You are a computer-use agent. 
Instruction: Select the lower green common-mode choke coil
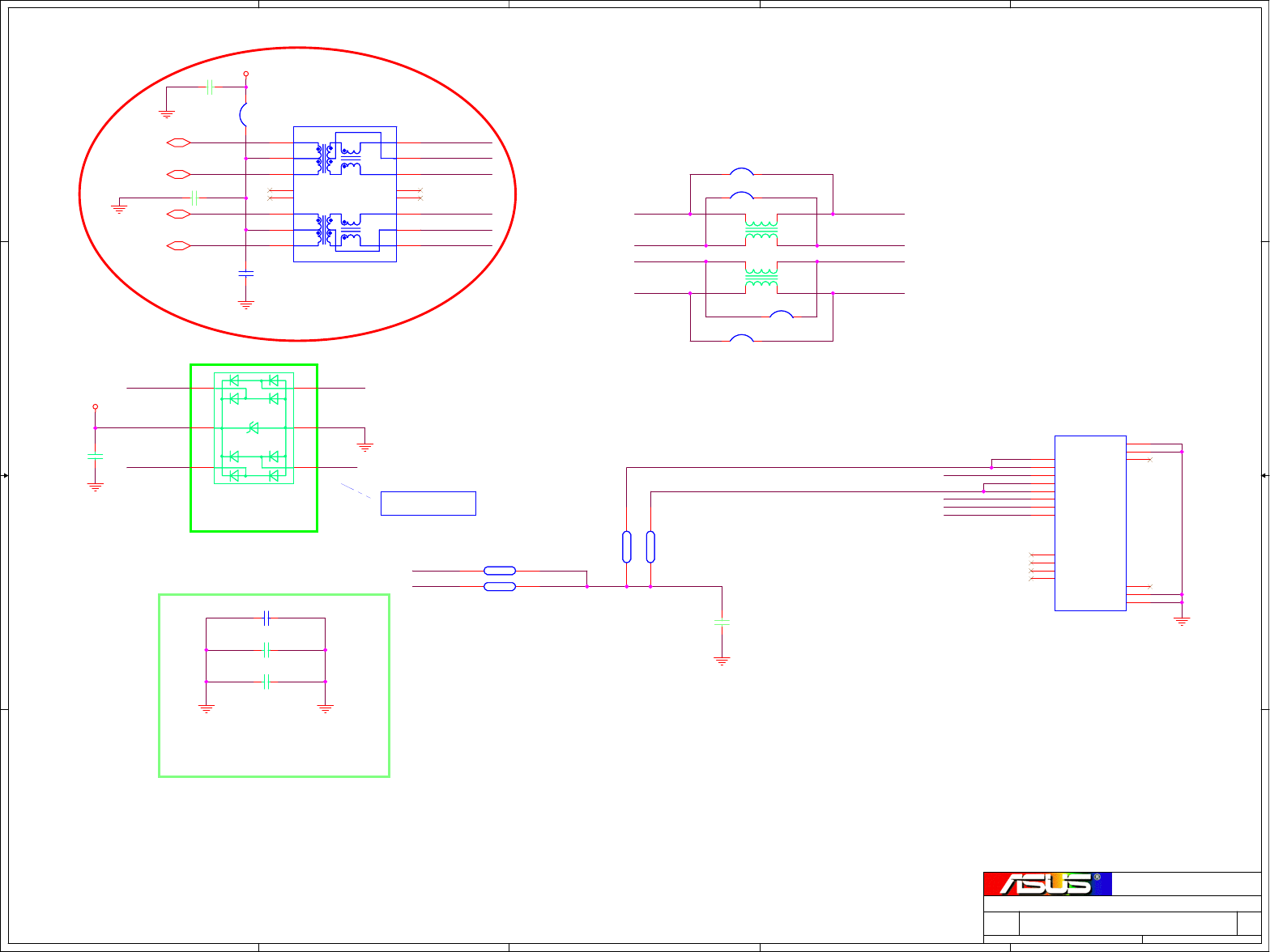pos(761,278)
